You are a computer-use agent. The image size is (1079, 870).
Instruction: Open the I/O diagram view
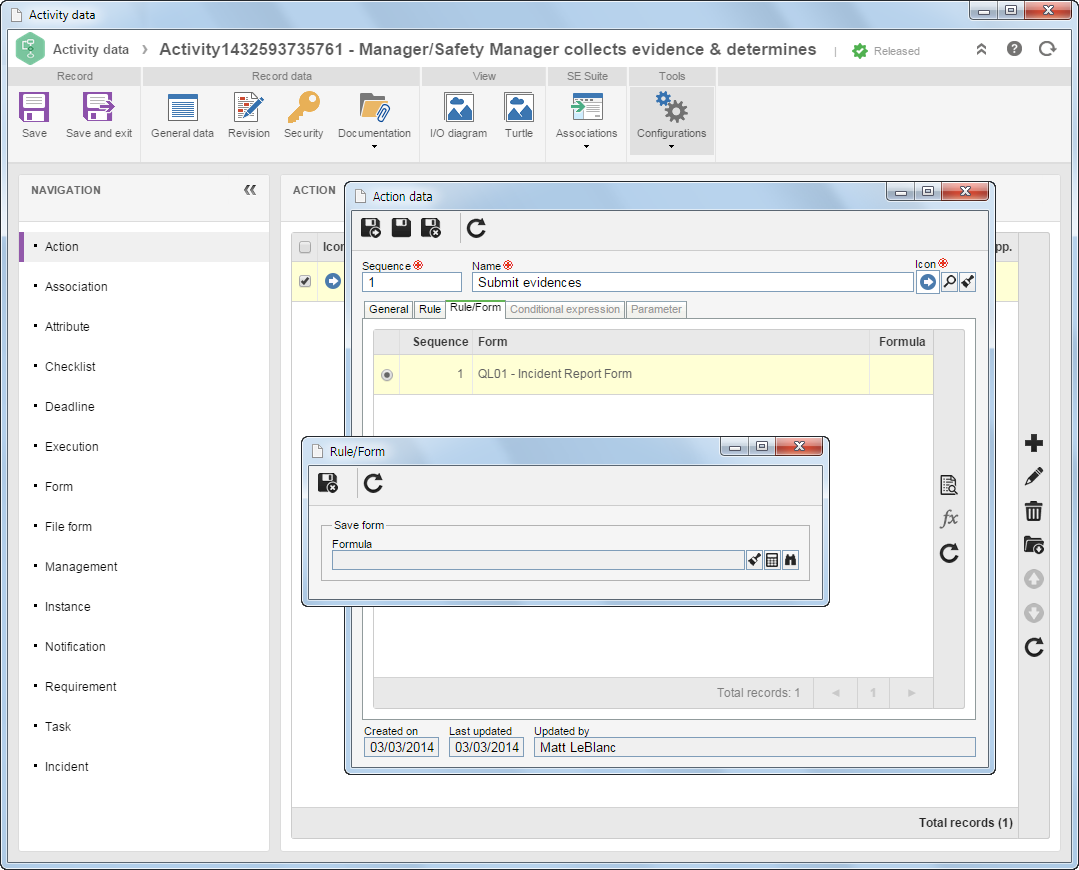coord(458,115)
